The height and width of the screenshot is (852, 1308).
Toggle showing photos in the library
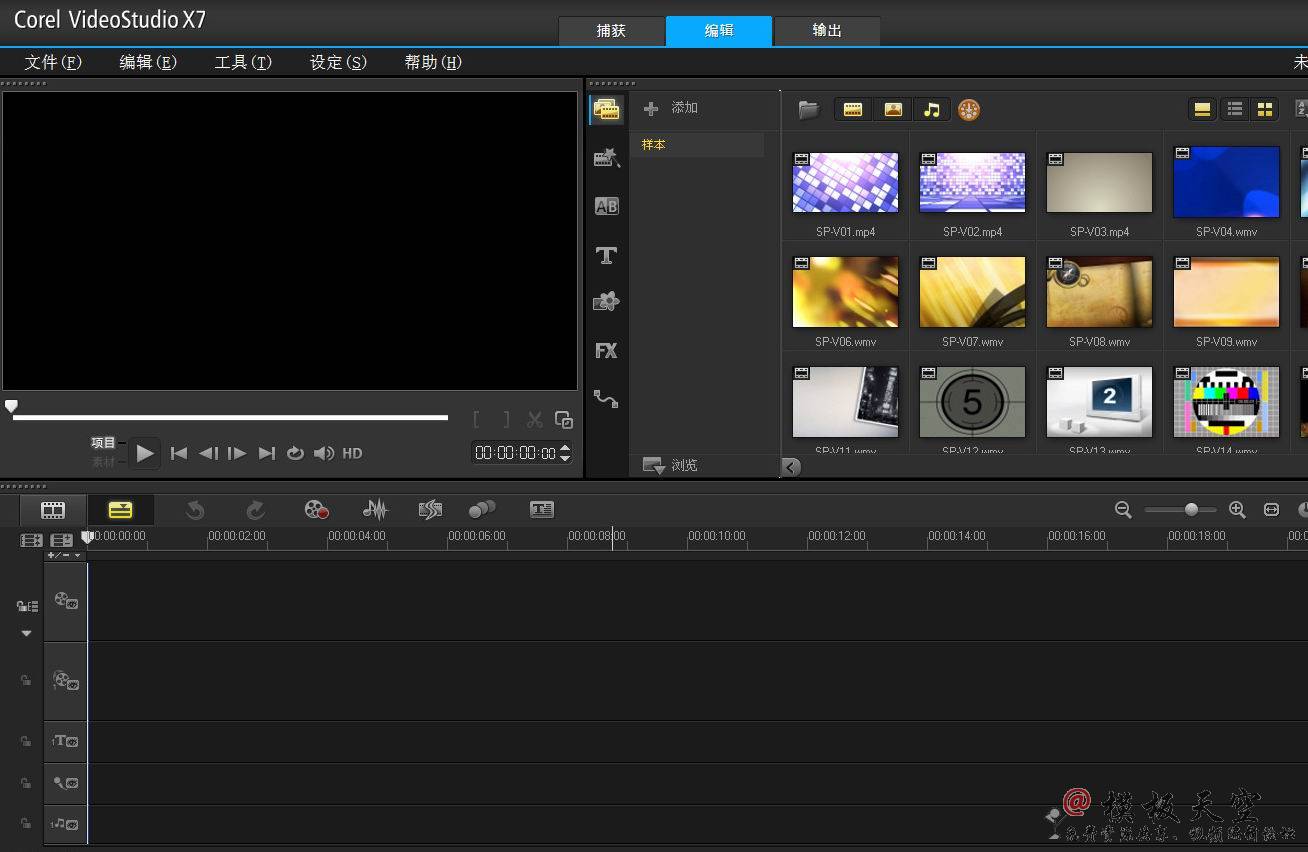[x=893, y=110]
